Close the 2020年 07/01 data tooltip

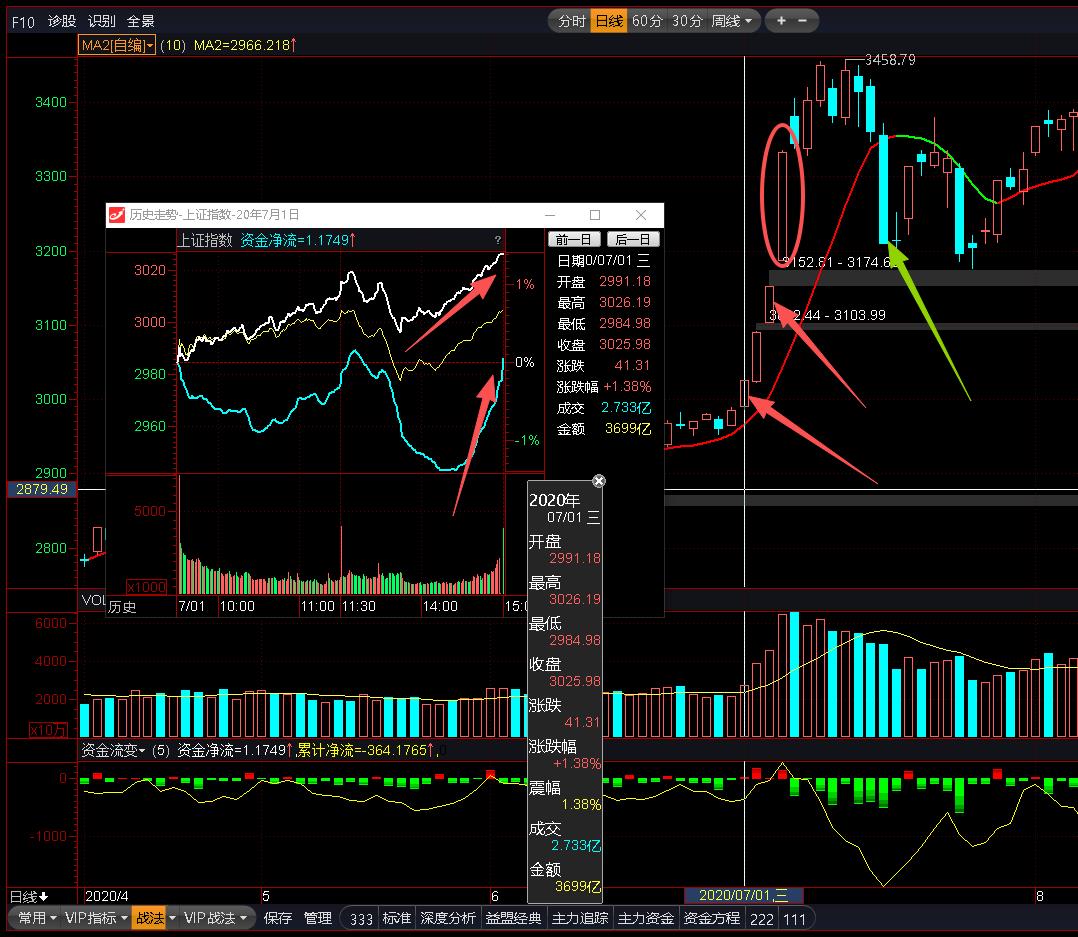click(598, 481)
